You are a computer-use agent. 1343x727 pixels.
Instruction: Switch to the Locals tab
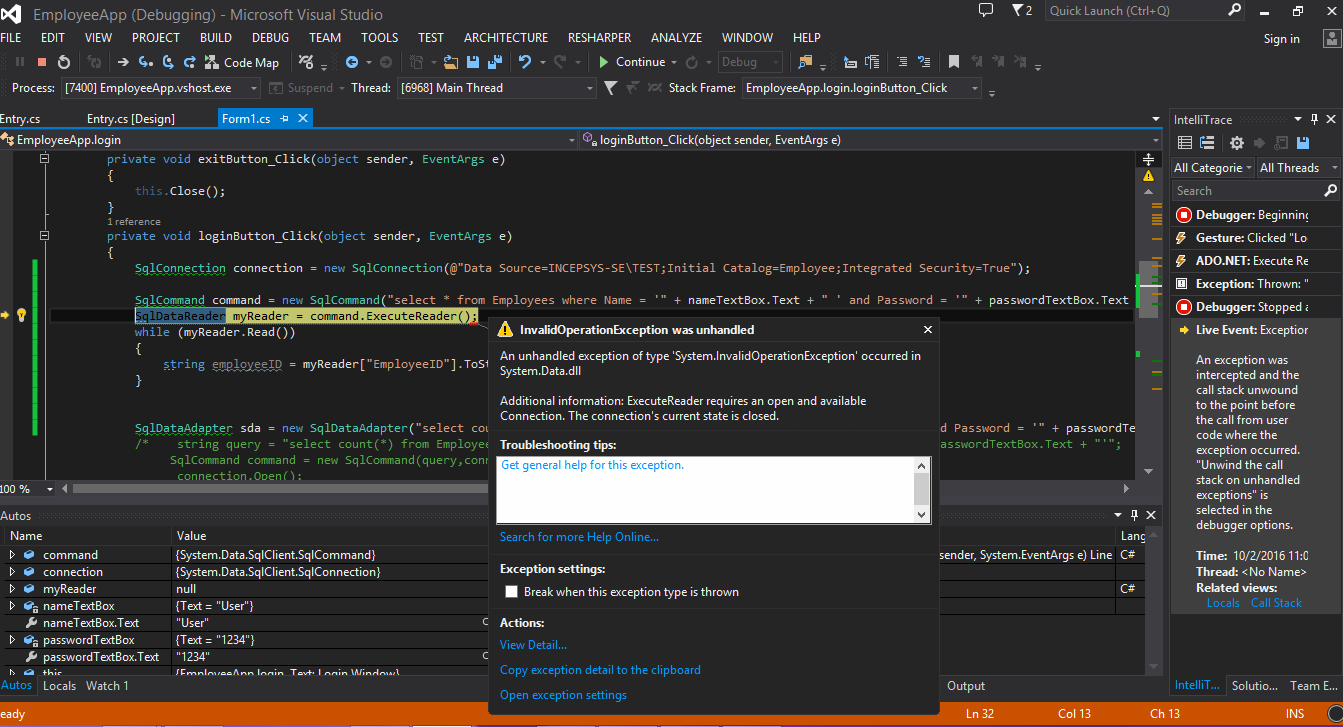coord(59,686)
